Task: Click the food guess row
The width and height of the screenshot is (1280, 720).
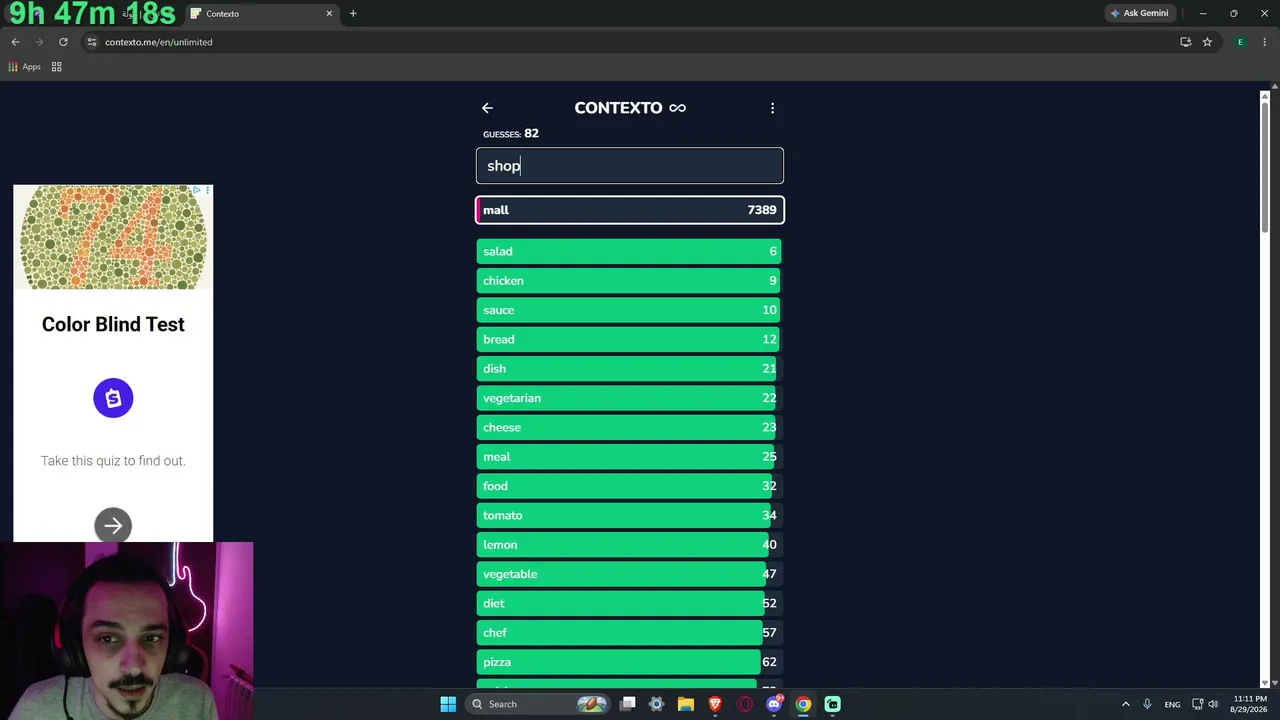Action: point(630,486)
